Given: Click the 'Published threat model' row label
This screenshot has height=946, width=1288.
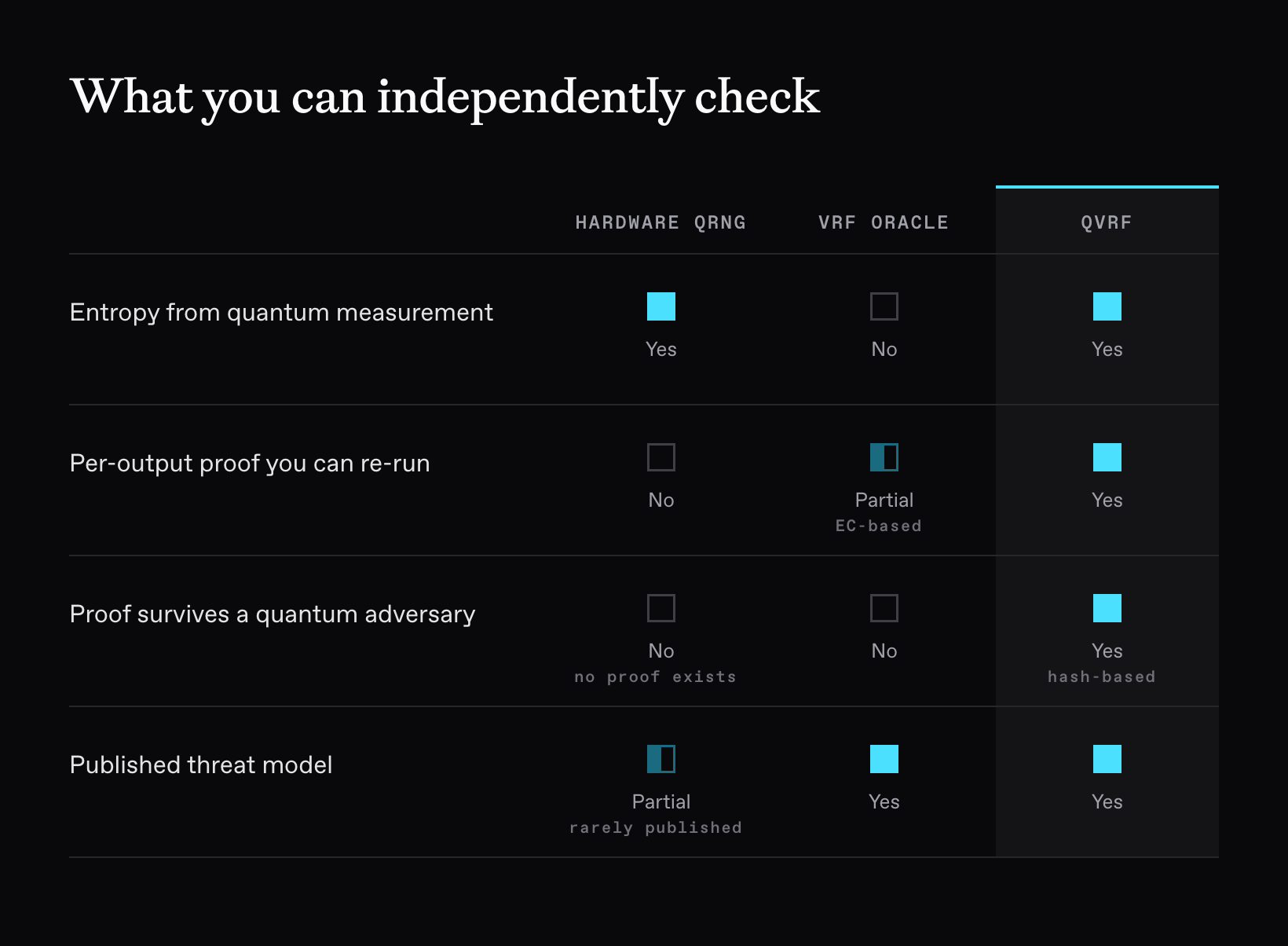Looking at the screenshot, I should (x=201, y=765).
